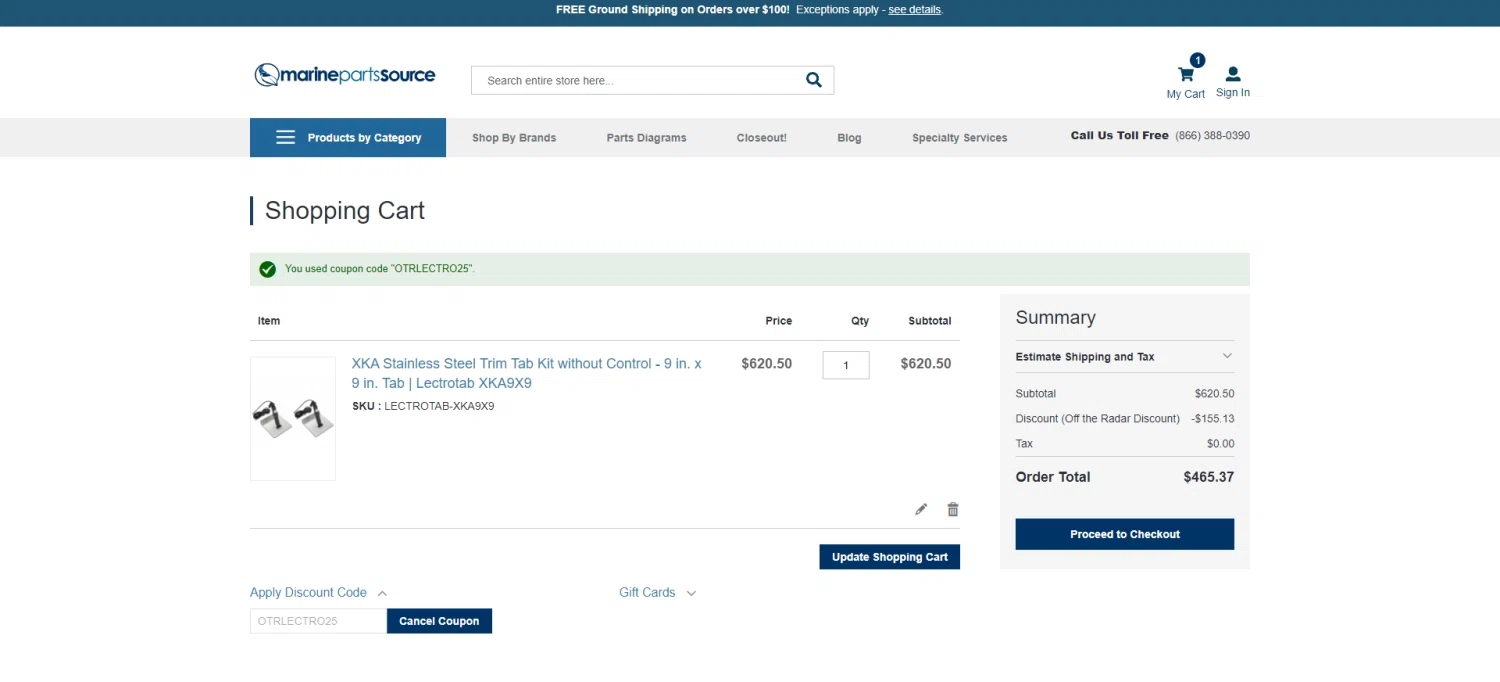Click the Lectrotab product thumbnail image
Image resolution: width=1500 pixels, height=682 pixels.
coord(293,419)
